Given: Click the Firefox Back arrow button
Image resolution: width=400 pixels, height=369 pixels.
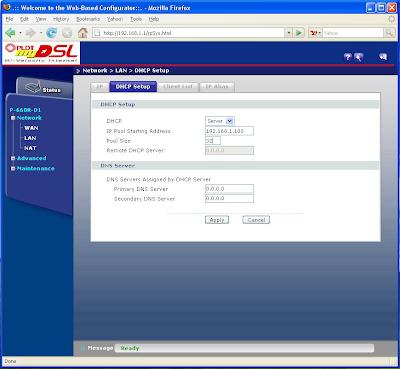Looking at the screenshot, I should tap(11, 33).
